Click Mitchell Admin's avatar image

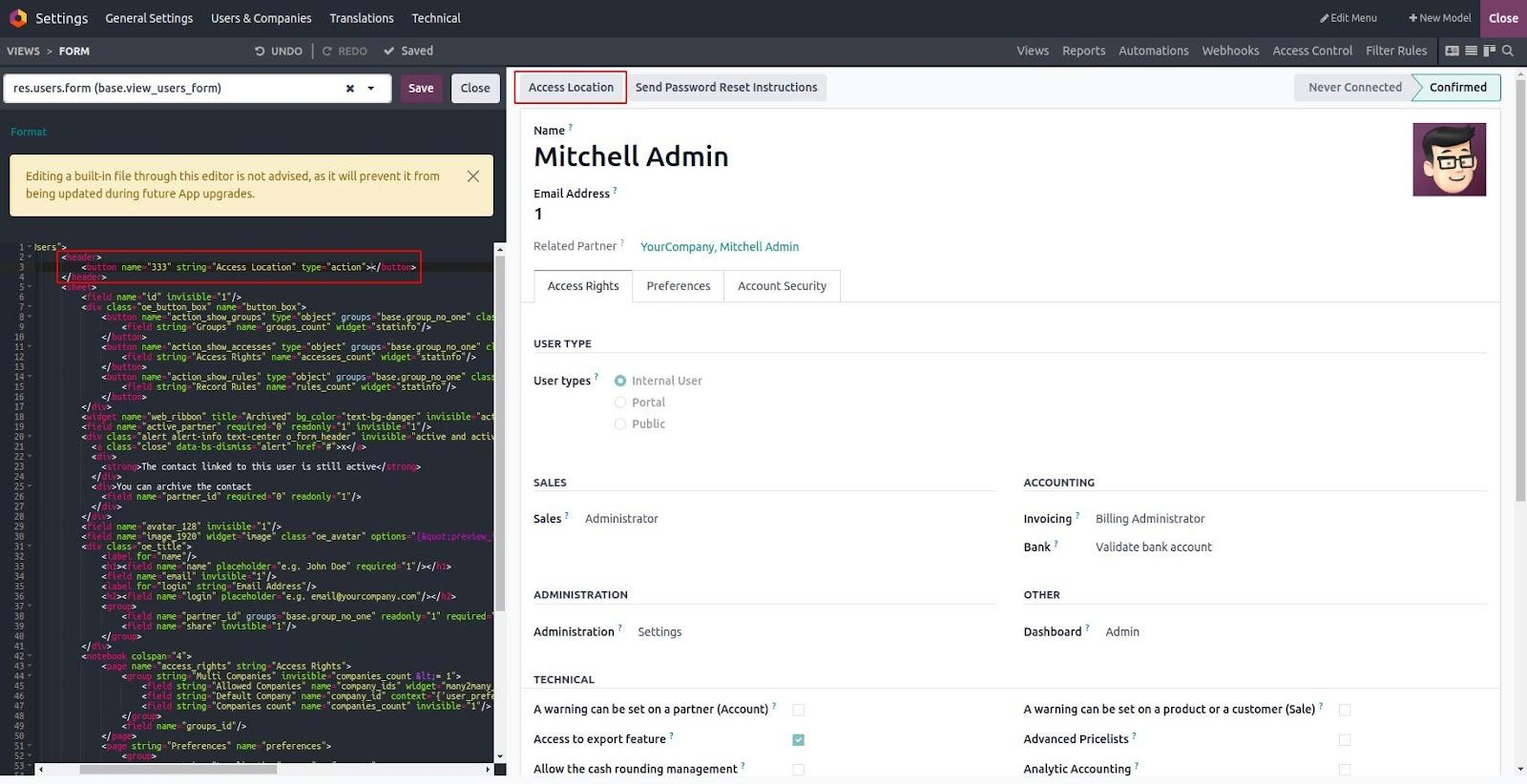pyautogui.click(x=1449, y=160)
